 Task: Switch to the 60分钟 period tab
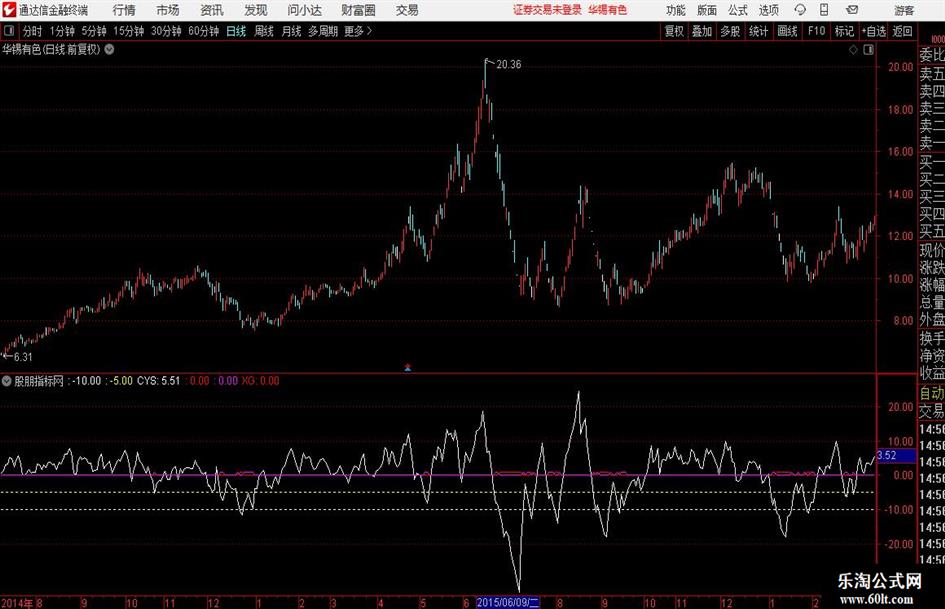203,31
